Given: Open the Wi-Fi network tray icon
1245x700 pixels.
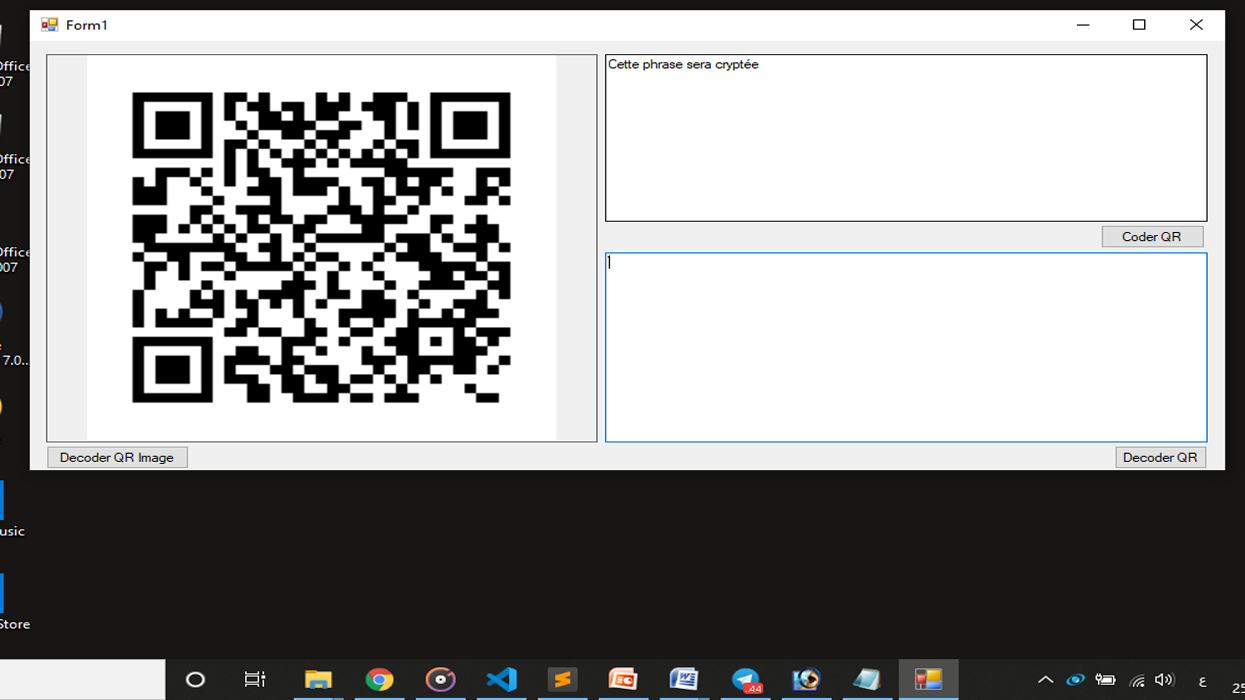Looking at the screenshot, I should (x=1136, y=681).
